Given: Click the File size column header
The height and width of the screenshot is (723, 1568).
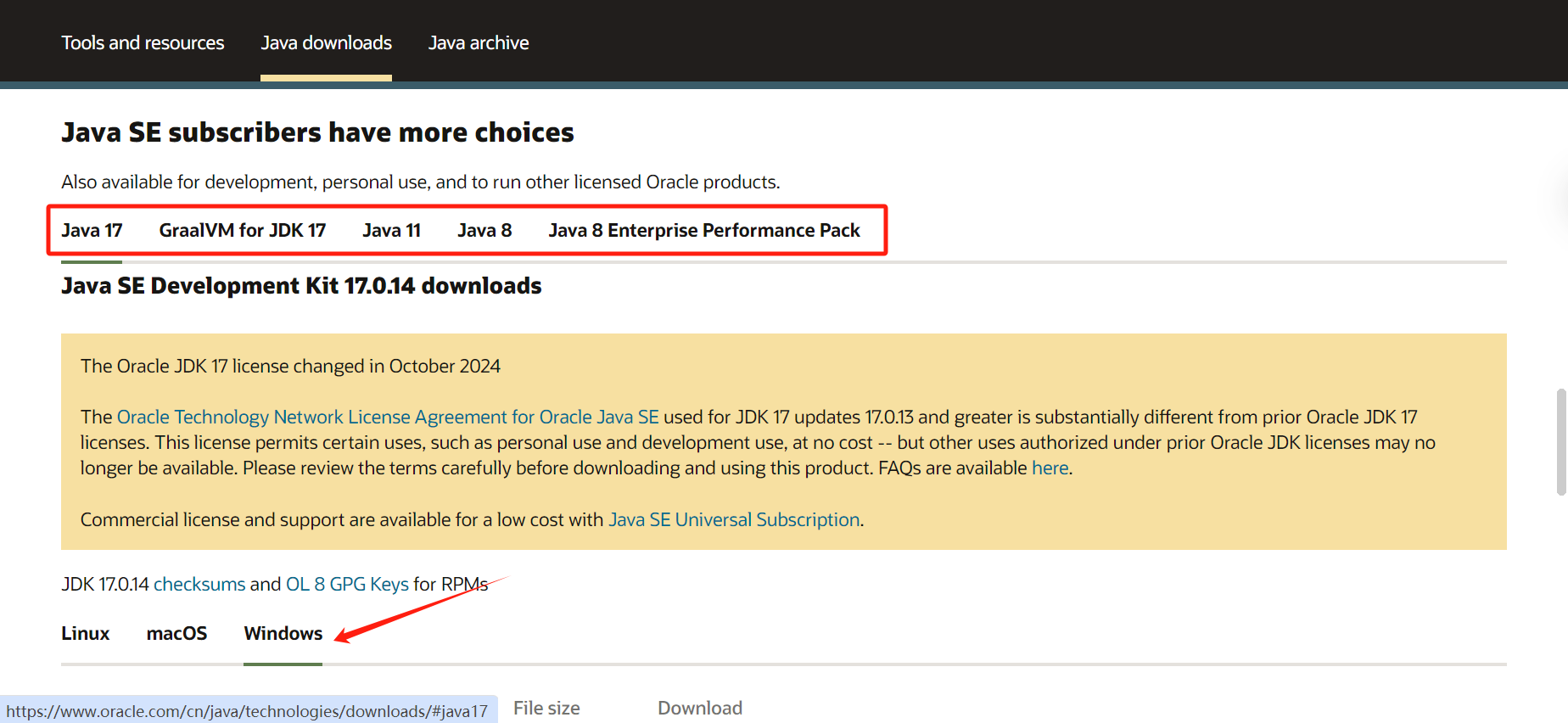Looking at the screenshot, I should click(546, 708).
